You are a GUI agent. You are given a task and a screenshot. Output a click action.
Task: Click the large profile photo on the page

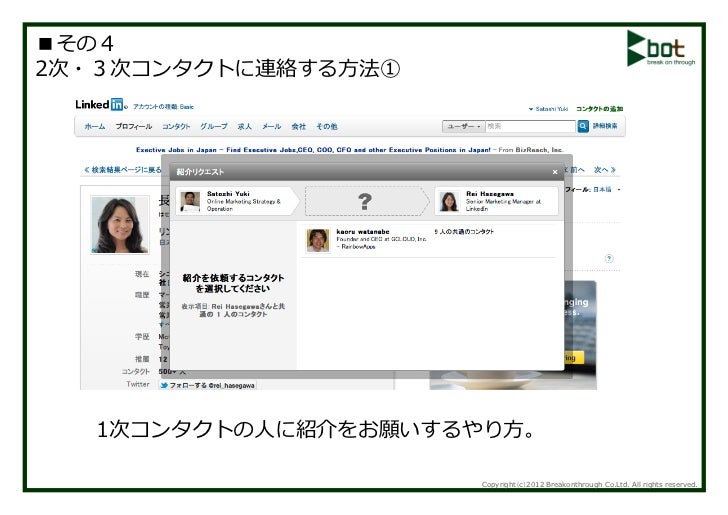tap(120, 225)
